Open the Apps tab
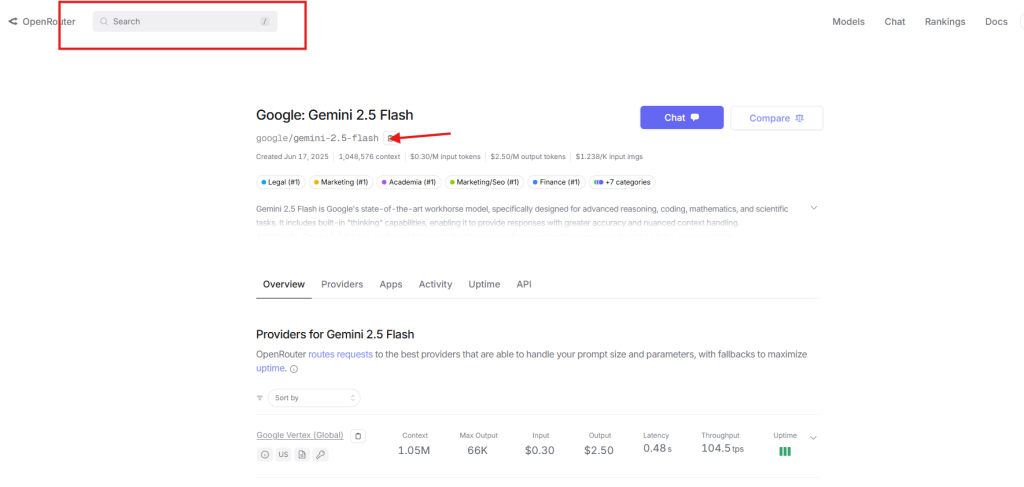This screenshot has width=1024, height=487. 391,285
